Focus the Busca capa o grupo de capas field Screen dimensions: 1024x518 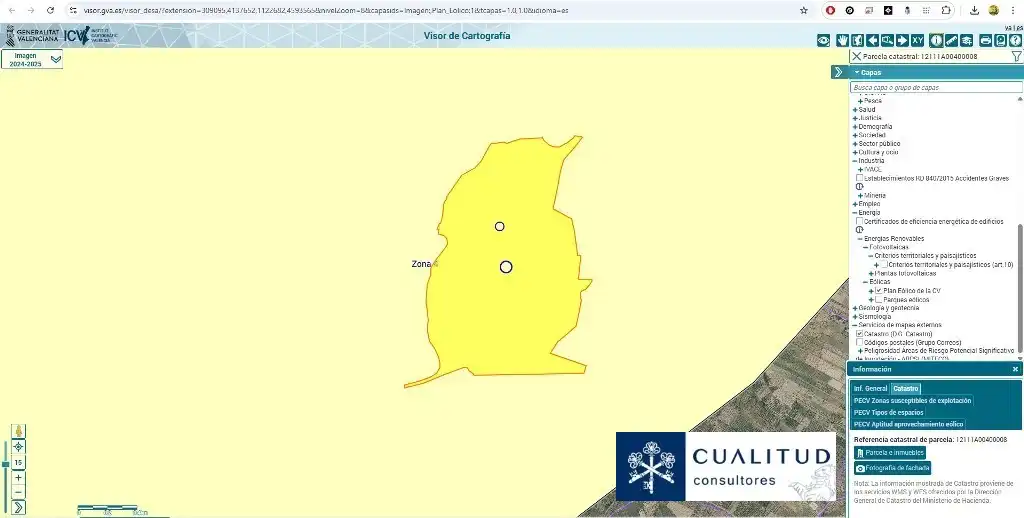click(936, 87)
